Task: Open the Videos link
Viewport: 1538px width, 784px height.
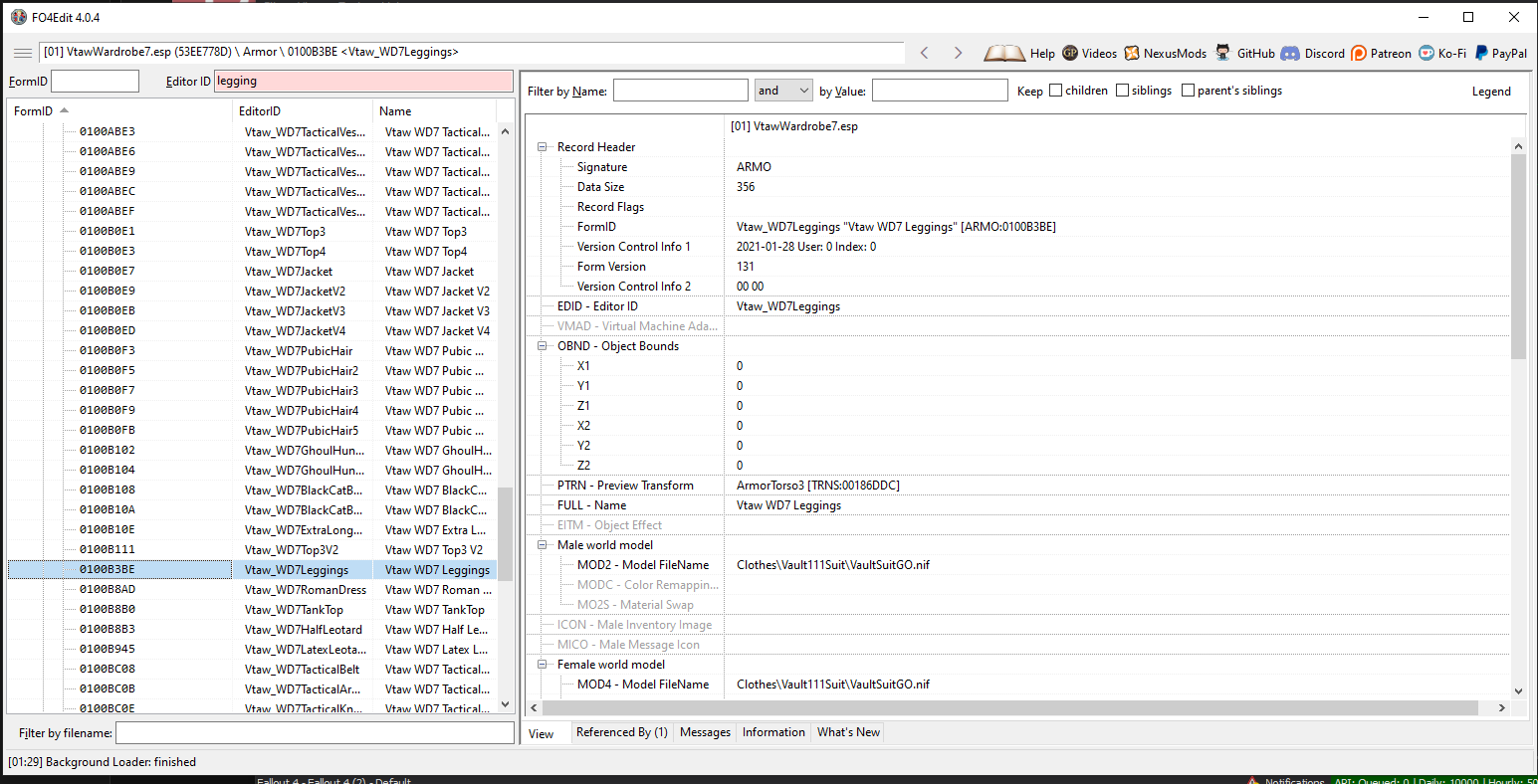Action: click(1089, 54)
